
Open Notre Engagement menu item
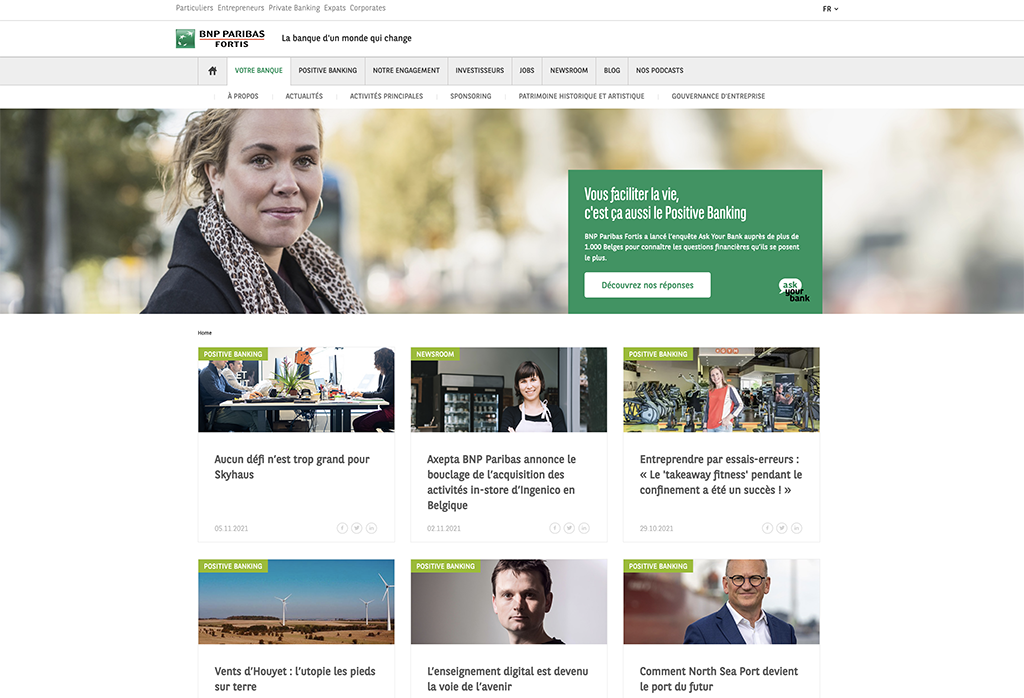tap(406, 71)
